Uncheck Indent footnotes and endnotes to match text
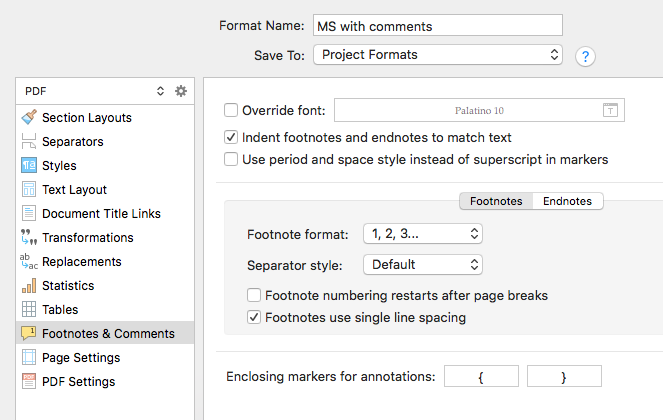The image size is (663, 420). (x=231, y=137)
